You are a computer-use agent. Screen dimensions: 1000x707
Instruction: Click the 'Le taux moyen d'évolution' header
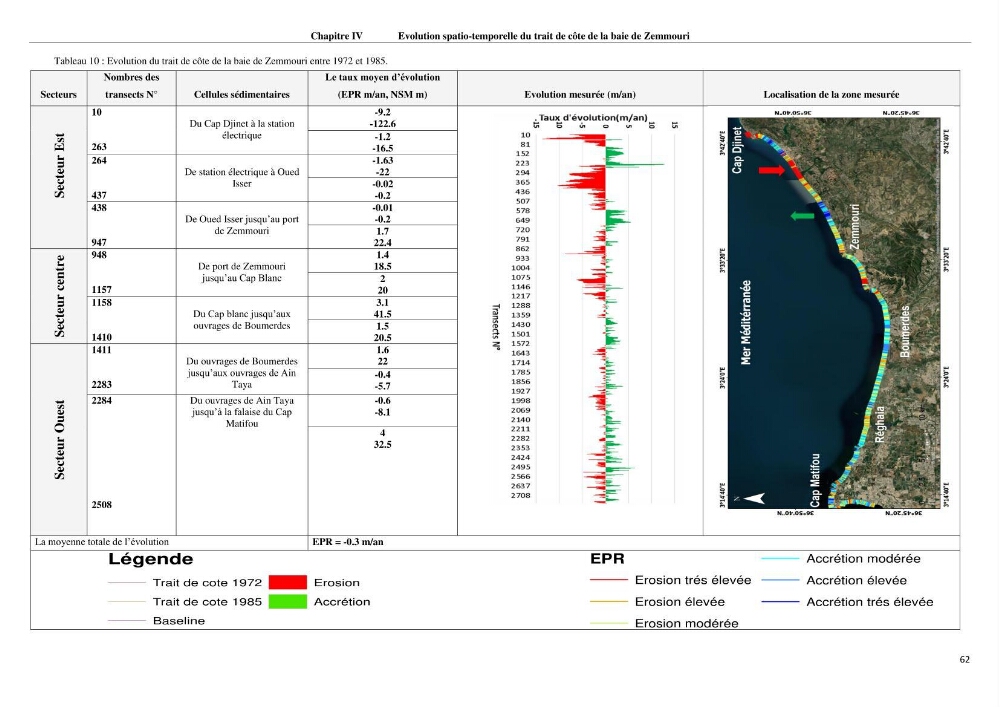[x=383, y=77]
